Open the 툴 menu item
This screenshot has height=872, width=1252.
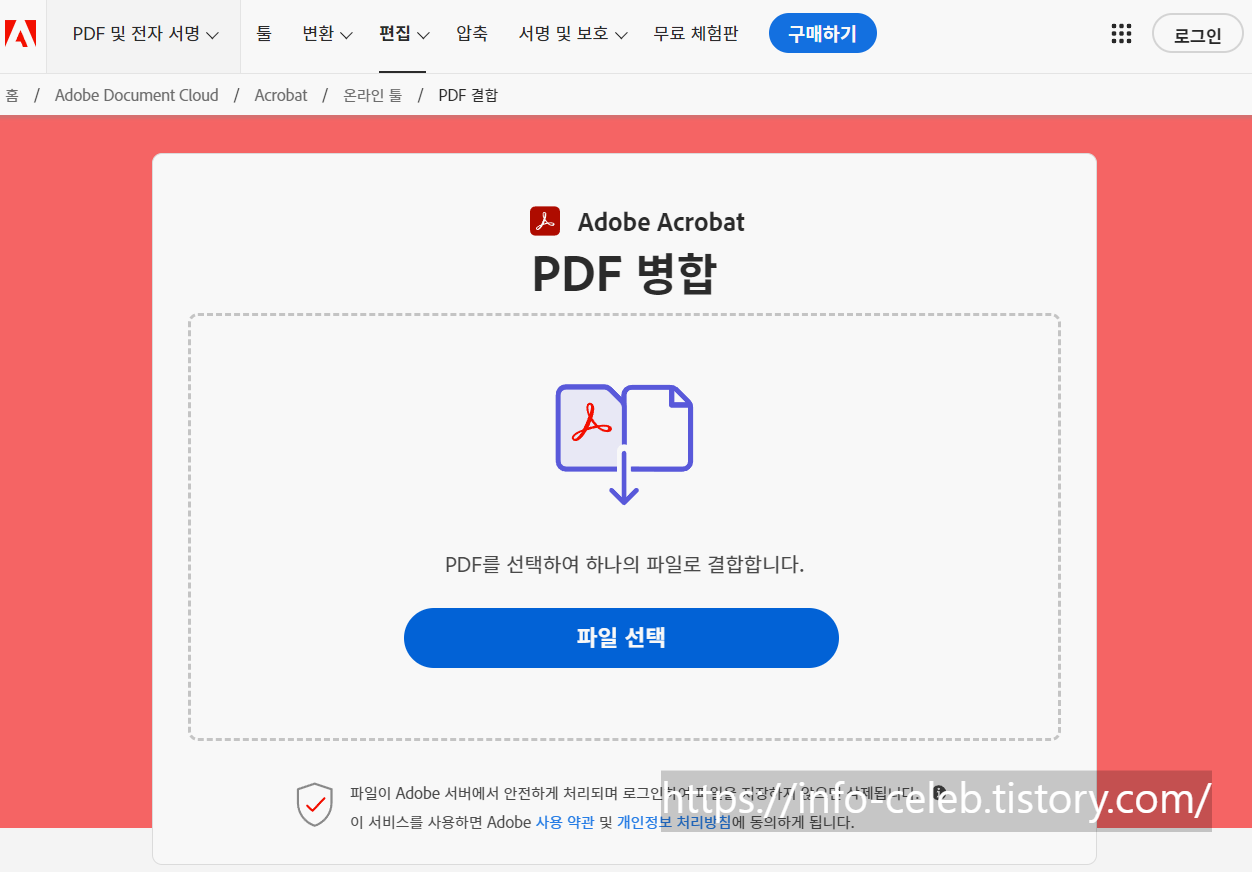pos(264,34)
